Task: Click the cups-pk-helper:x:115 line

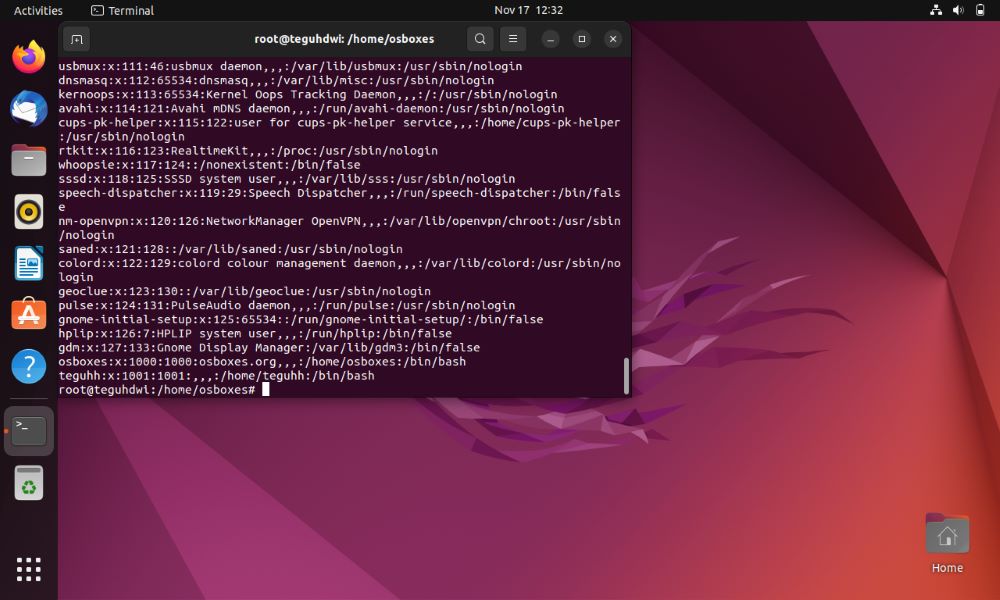Action: click(339, 129)
